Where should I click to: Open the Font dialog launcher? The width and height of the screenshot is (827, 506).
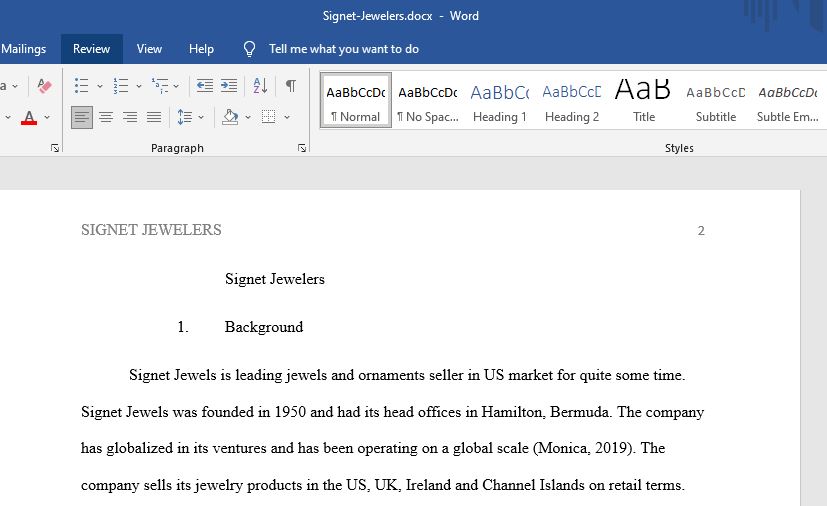click(55, 148)
